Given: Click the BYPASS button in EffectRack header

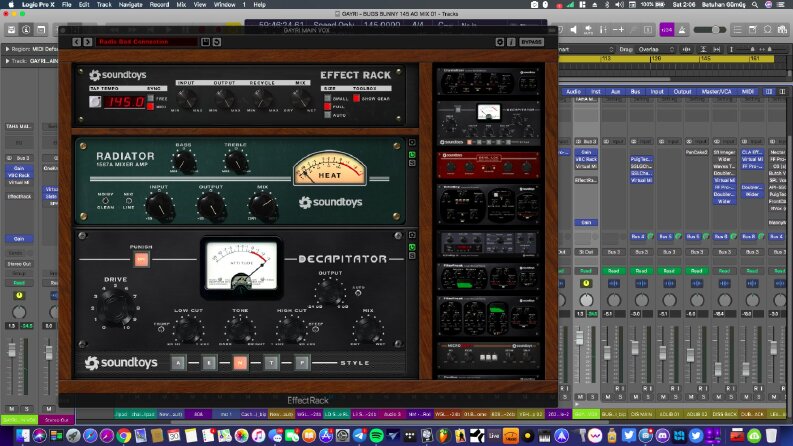Looking at the screenshot, I should (x=531, y=42).
